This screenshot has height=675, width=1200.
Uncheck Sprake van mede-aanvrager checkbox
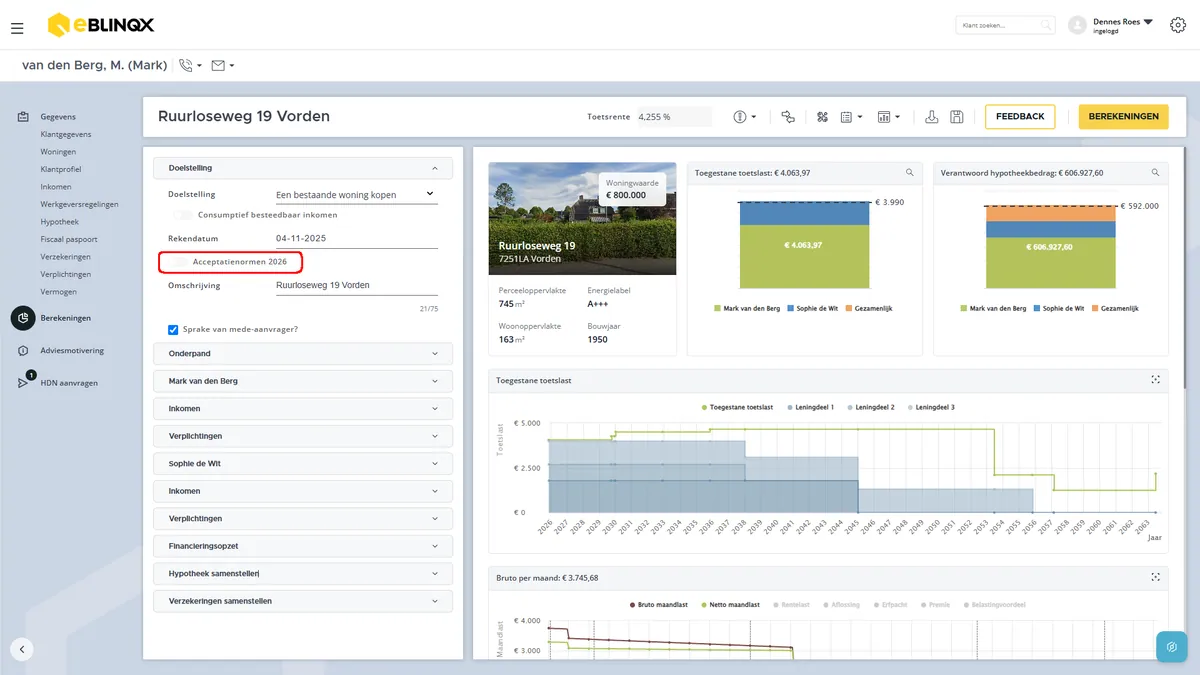coord(174,329)
